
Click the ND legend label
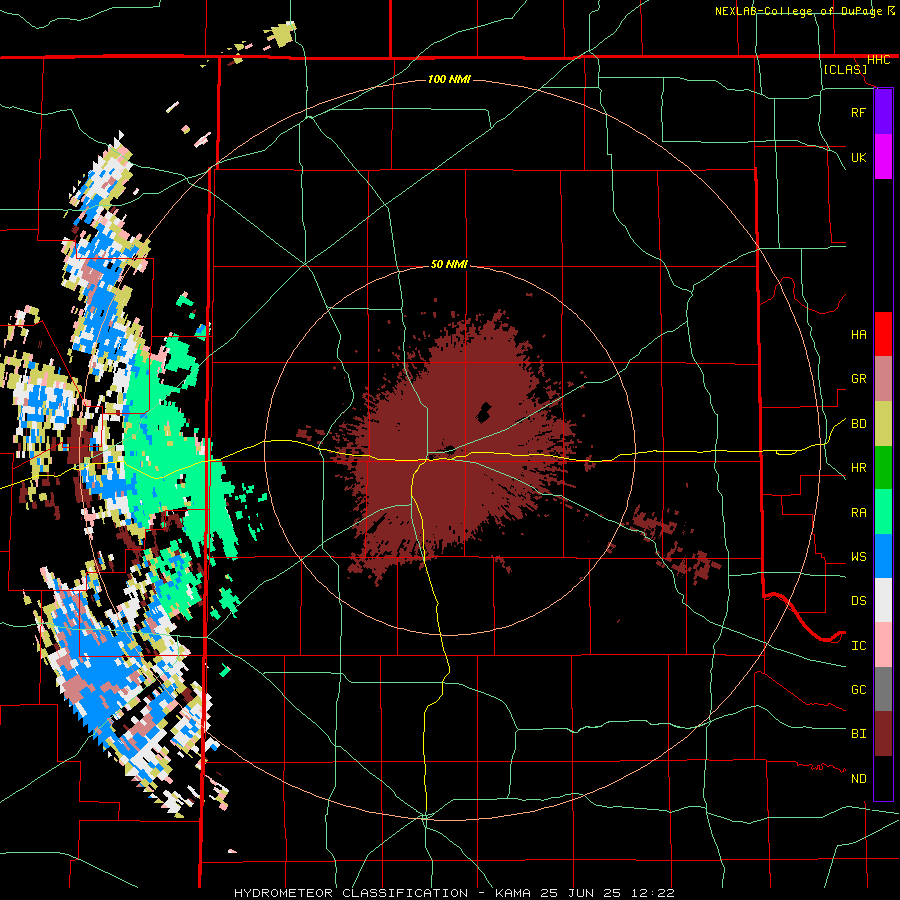(858, 779)
